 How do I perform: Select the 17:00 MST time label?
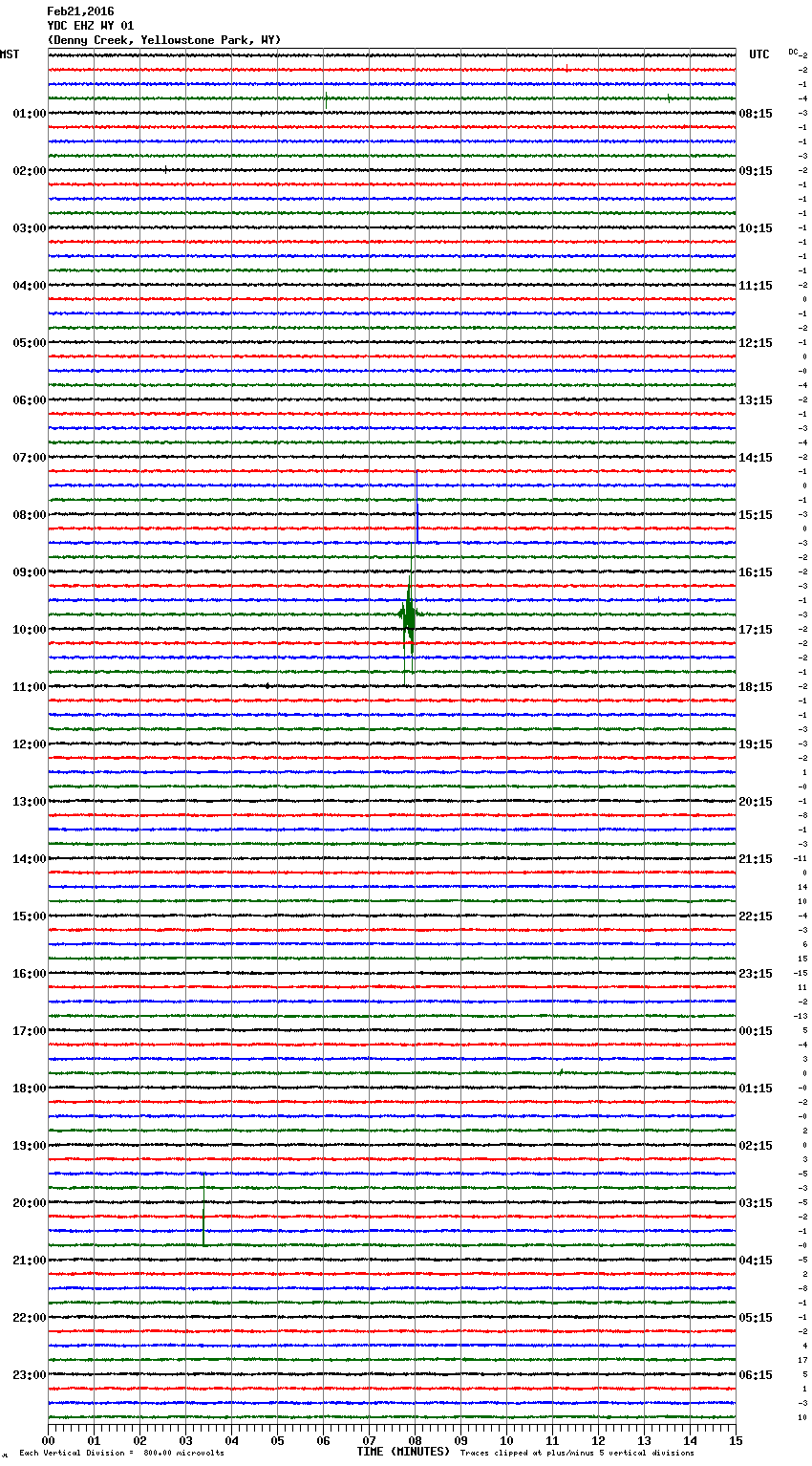30,1031
